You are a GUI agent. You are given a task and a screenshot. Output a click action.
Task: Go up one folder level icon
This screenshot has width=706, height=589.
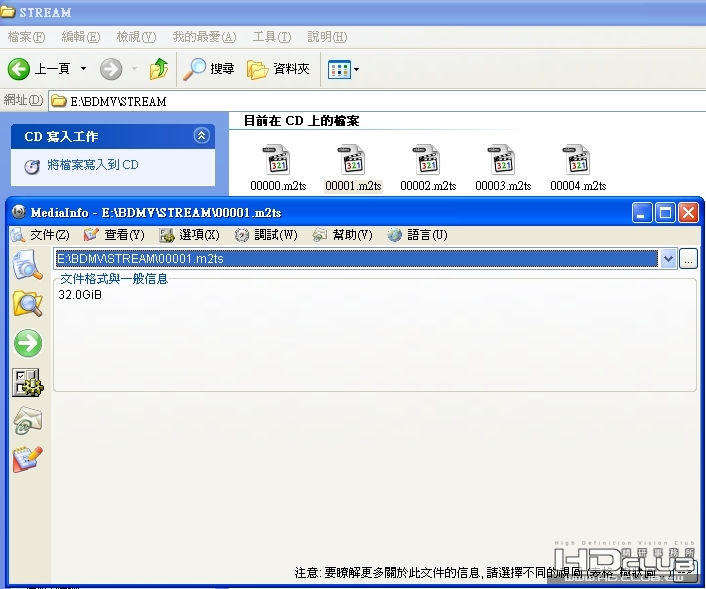click(158, 69)
